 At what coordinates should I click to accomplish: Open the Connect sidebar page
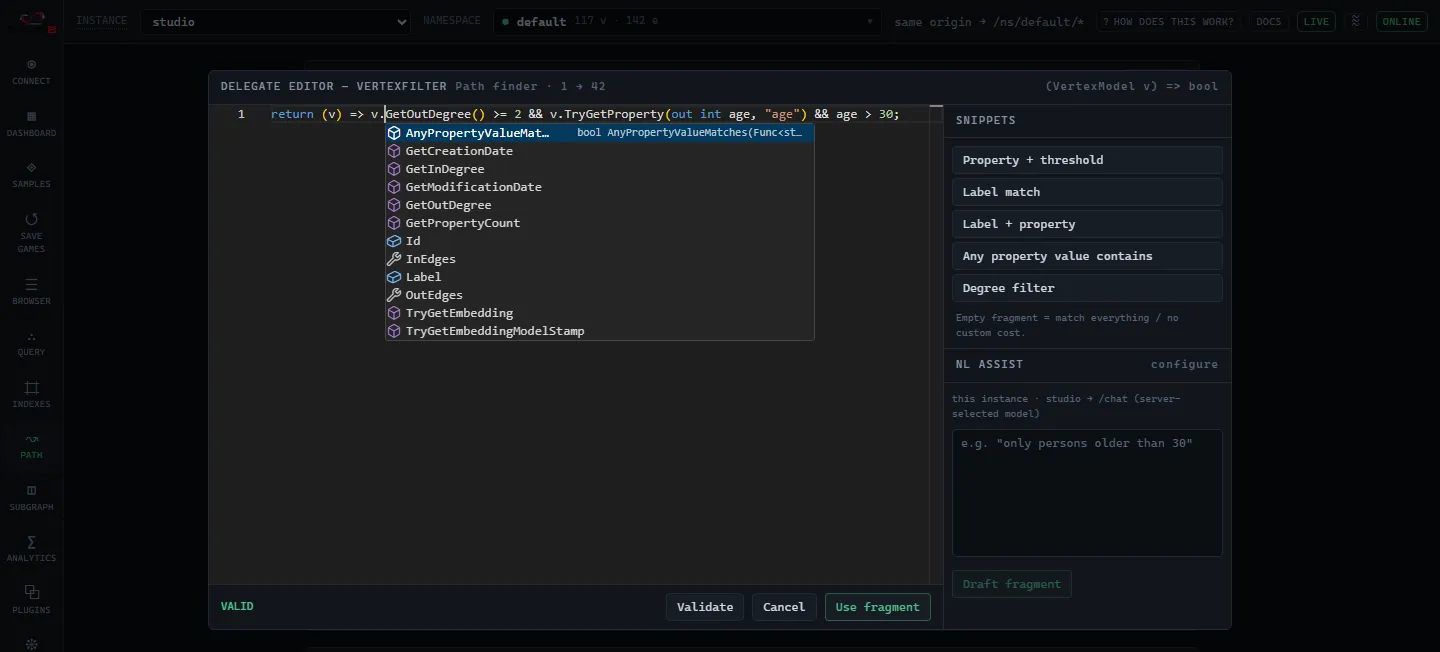tap(31, 71)
